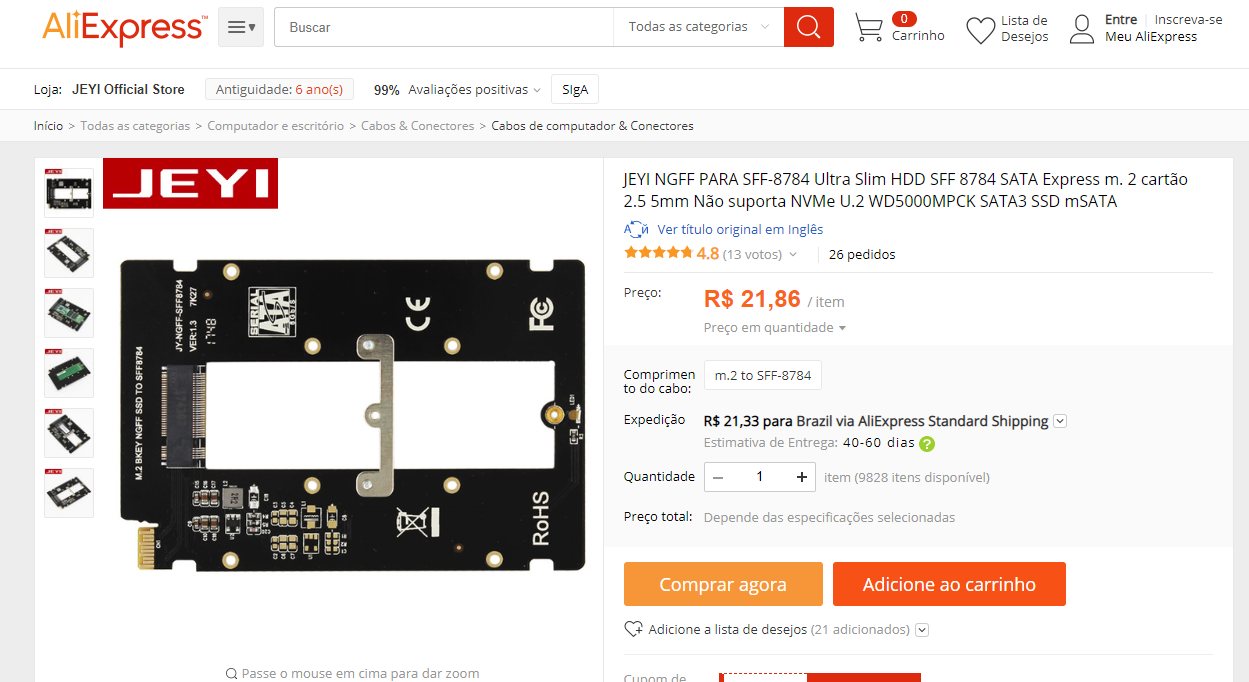1249x682 pixels.
Task: Click the orange search magnifier button
Action: tap(808, 27)
